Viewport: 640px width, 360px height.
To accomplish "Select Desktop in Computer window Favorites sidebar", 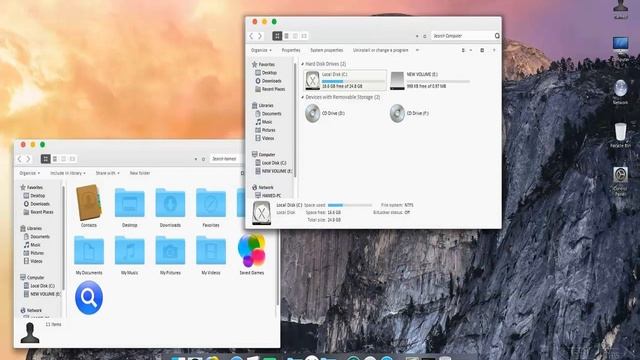I will [x=266, y=73].
